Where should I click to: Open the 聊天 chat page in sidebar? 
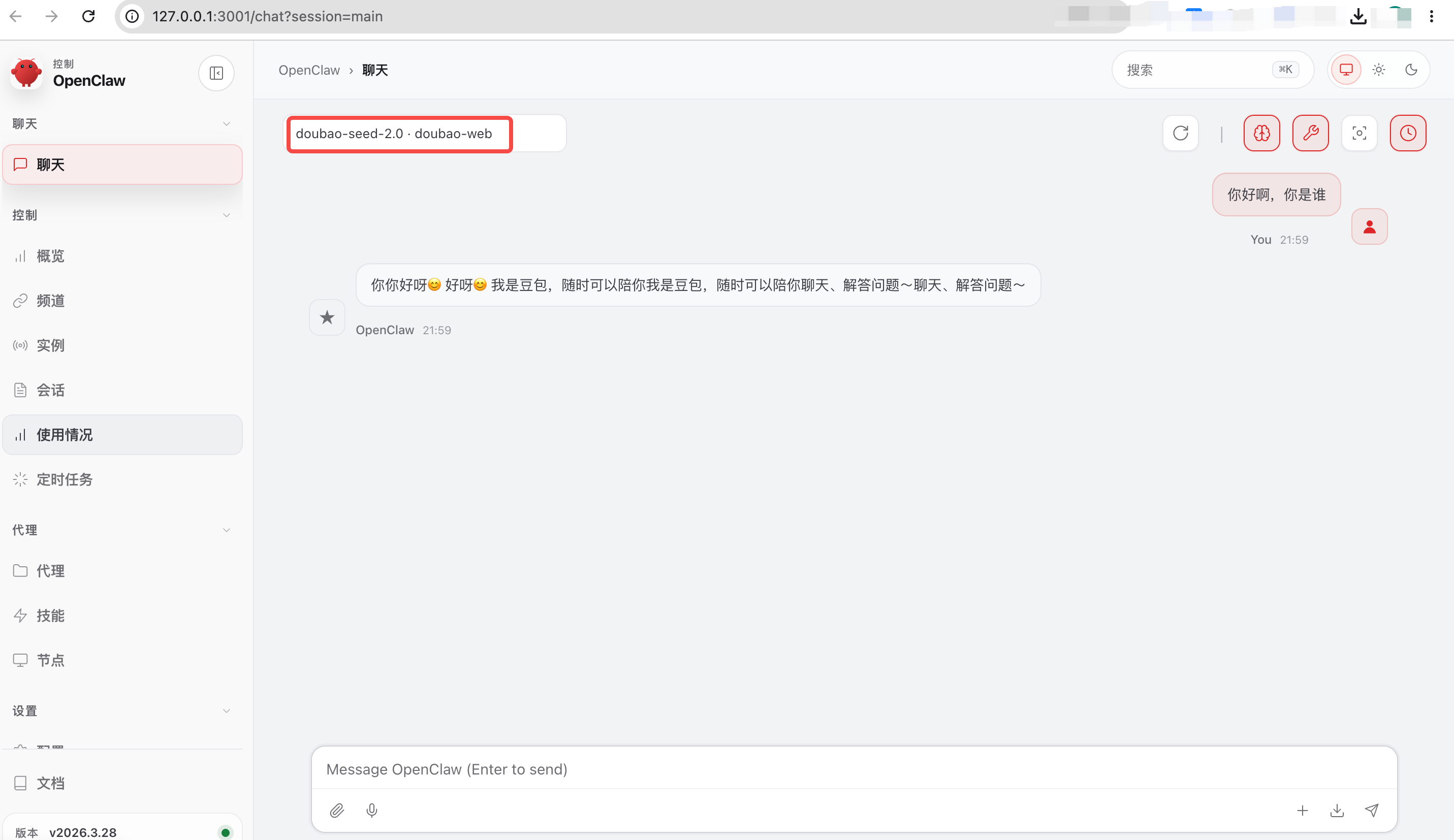click(x=122, y=165)
